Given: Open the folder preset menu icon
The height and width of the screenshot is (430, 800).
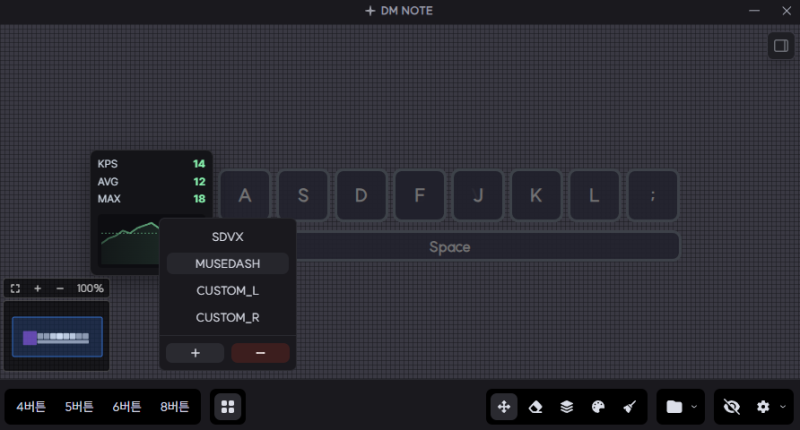Looking at the screenshot, I should coord(674,407).
